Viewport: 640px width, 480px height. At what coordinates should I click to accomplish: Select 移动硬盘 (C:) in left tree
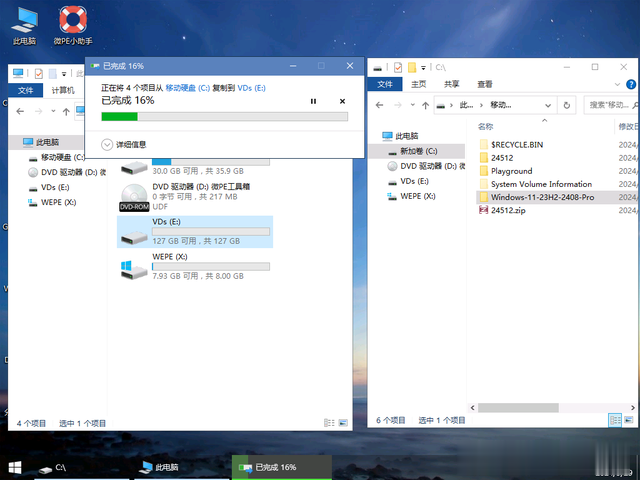(56, 157)
